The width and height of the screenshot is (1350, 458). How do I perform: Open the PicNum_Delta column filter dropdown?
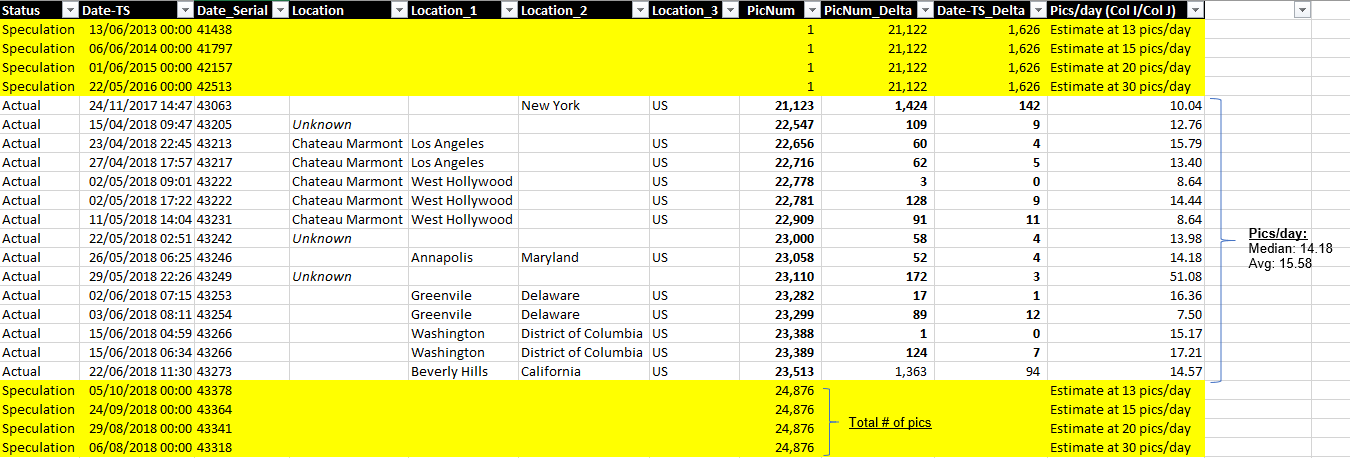tap(926, 10)
